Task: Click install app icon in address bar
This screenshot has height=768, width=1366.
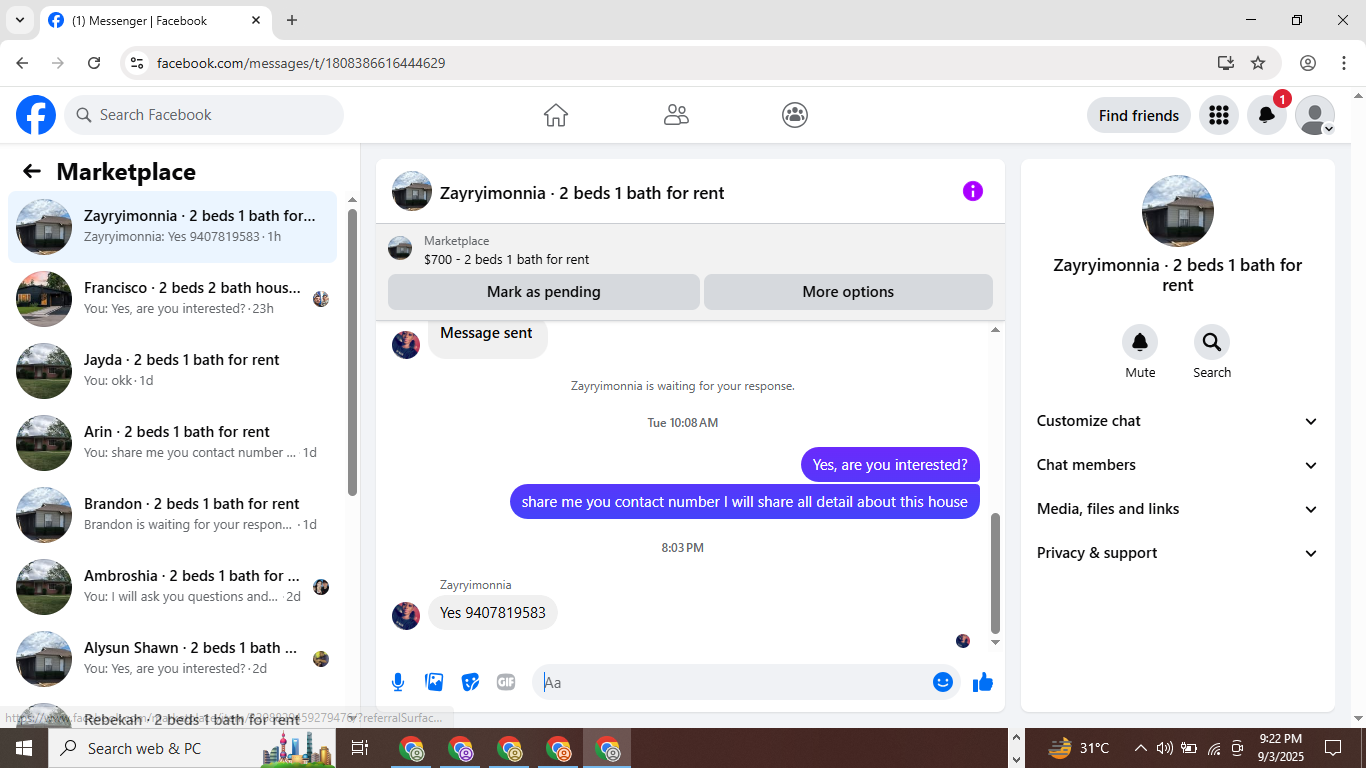Action: 1226,63
